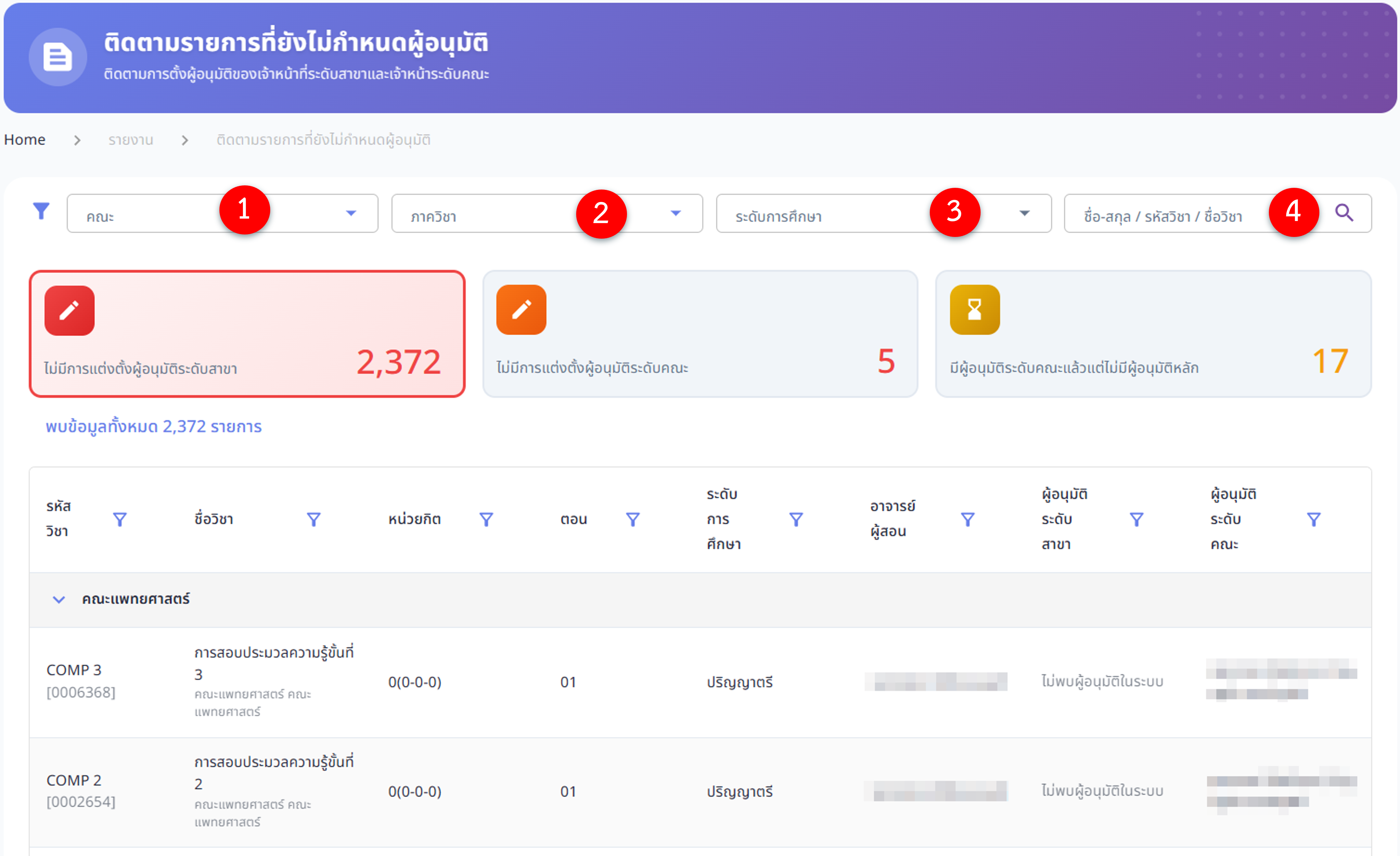Image resolution: width=1400 pixels, height=856 pixels.
Task: Select the card showing 17 items
Action: (1153, 334)
